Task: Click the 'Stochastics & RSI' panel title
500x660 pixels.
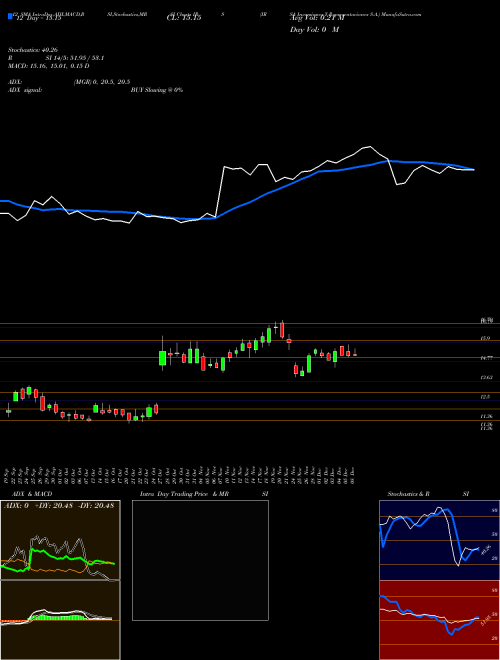Action: click(x=428, y=494)
